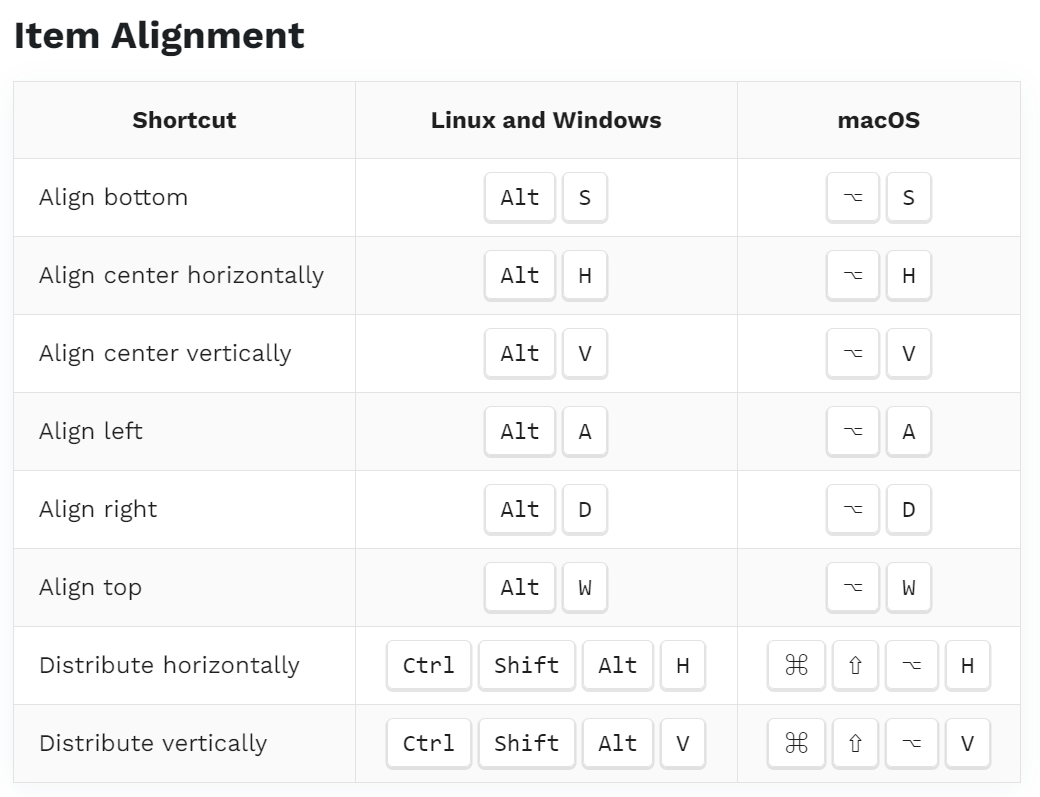Click the macOS Option key for Align right
This screenshot has width=1040, height=797.
click(x=852, y=509)
